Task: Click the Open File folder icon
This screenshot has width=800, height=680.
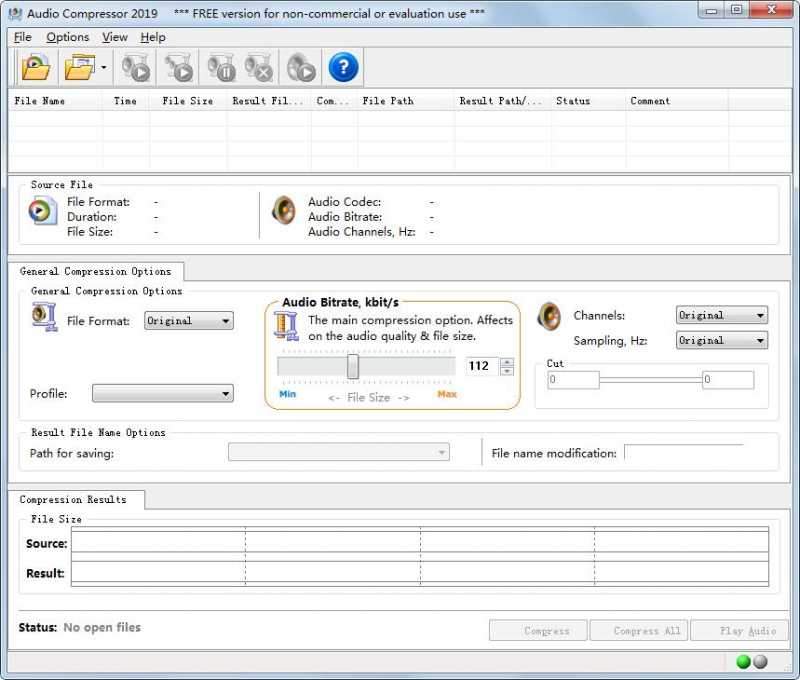Action: point(36,68)
